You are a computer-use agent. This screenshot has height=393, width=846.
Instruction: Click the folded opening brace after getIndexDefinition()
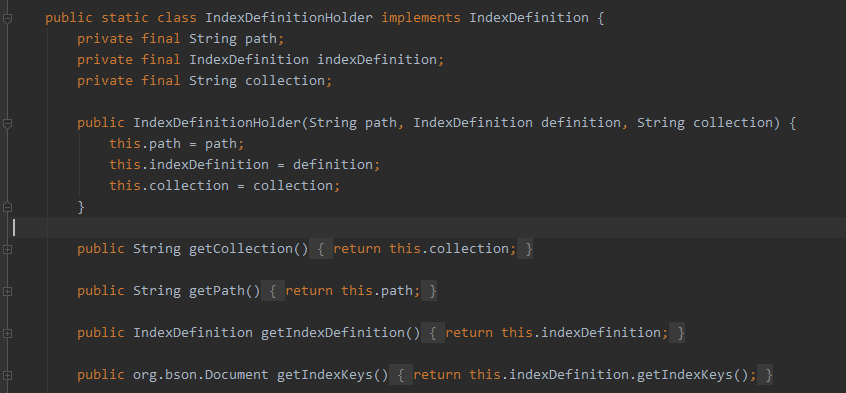point(433,333)
